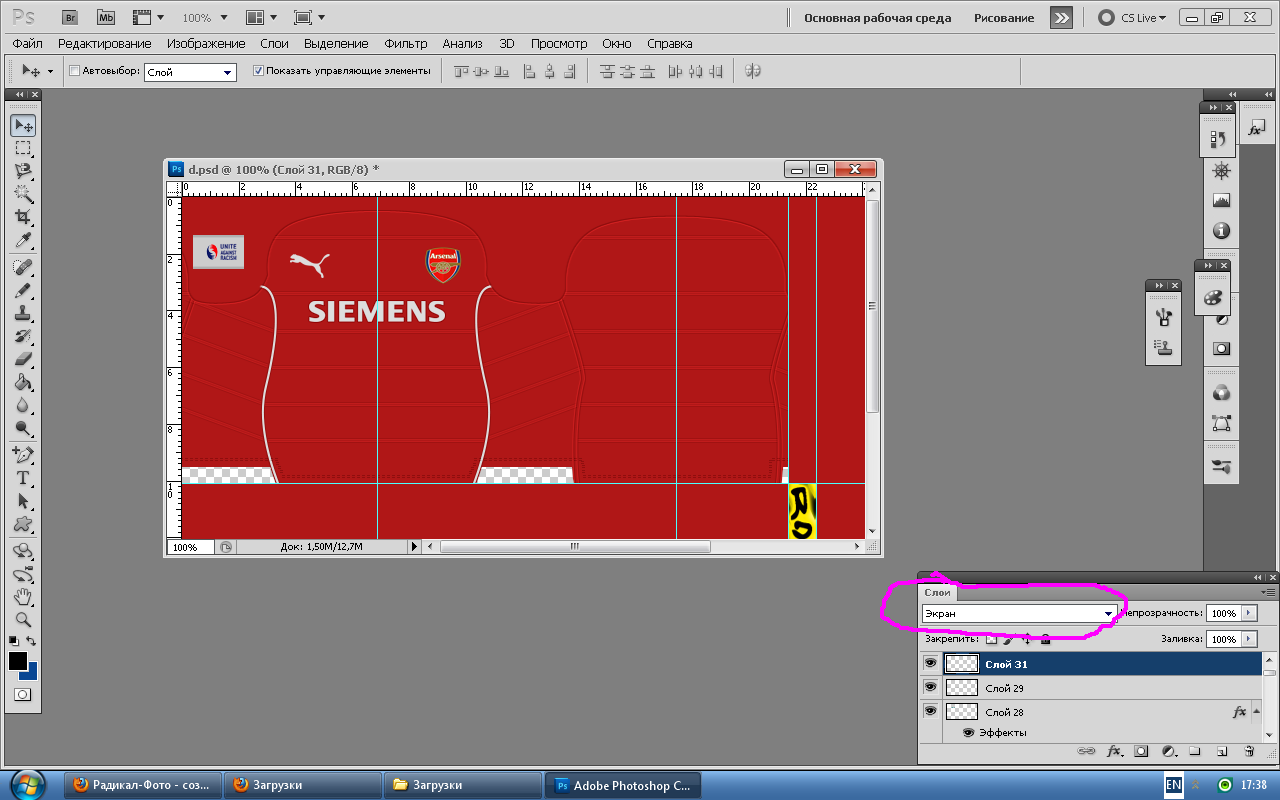Launch Bridge using the Br icon
Image resolution: width=1280 pixels, height=800 pixels.
[69, 18]
